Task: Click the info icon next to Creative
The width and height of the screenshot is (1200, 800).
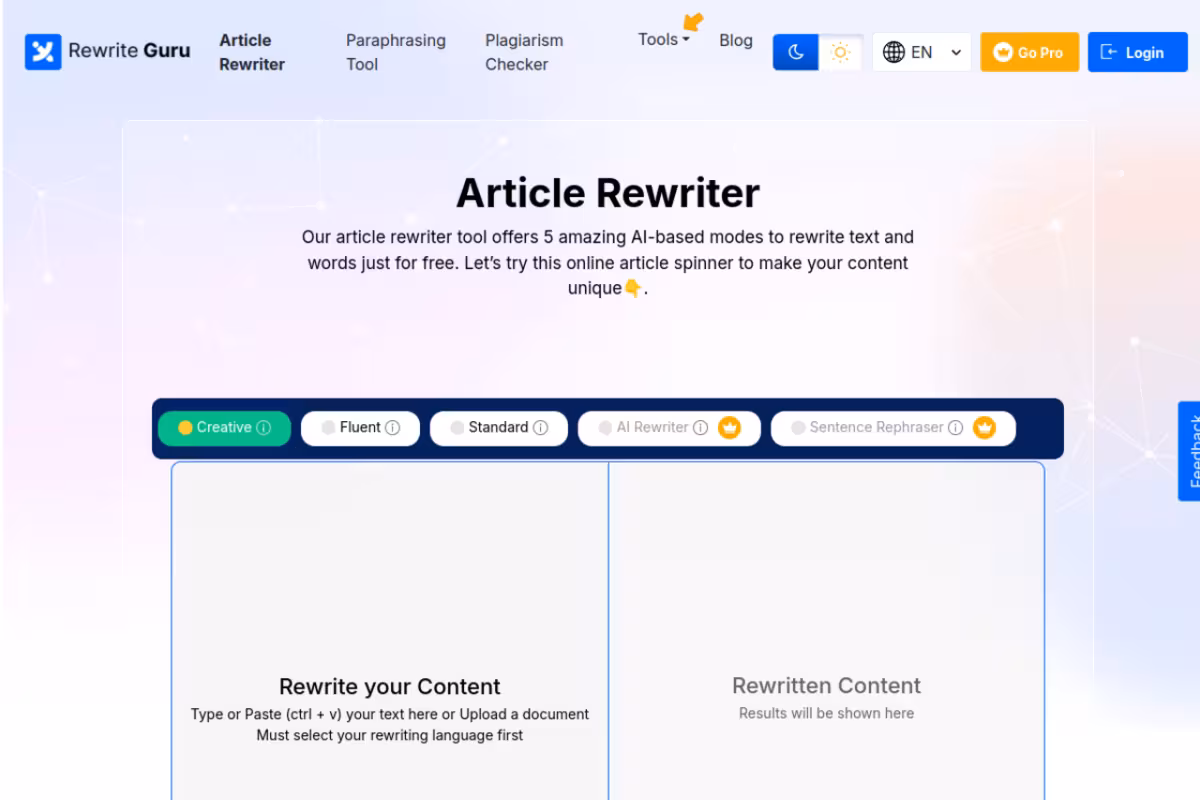Action: tap(263, 428)
